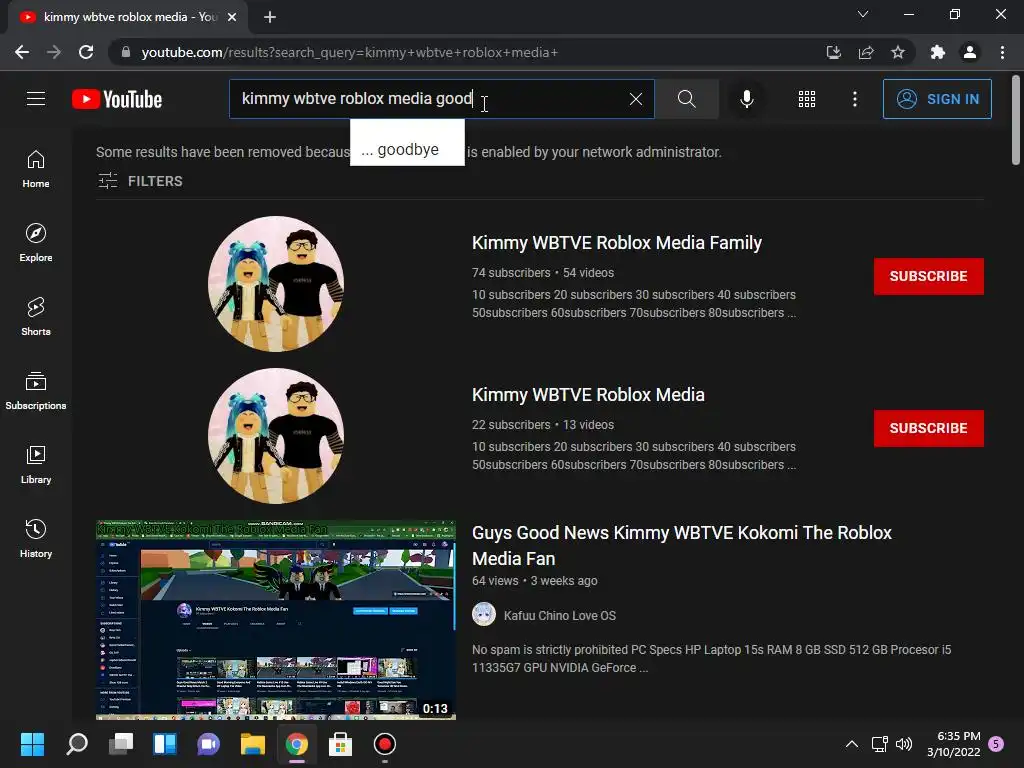The image size is (1024, 768).
Task: Open Subscriptions in sidebar
Action: click(x=36, y=391)
